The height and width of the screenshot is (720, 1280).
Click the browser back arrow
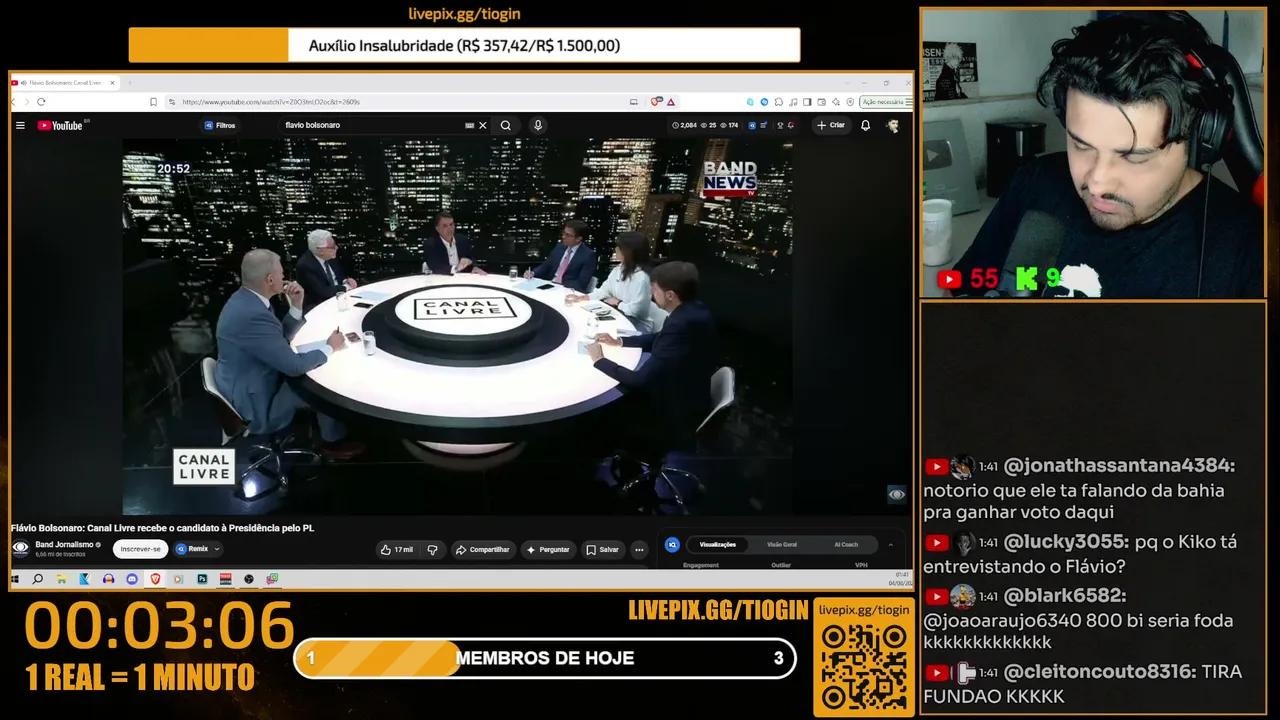click(14, 101)
